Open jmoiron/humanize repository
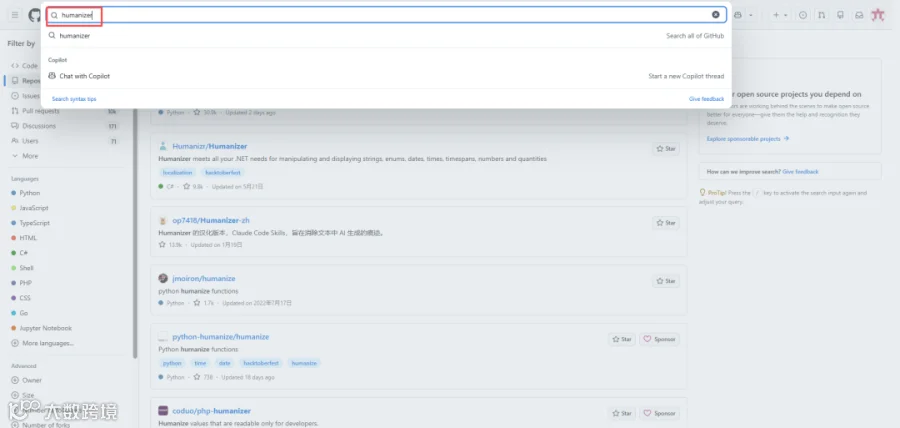Viewport: 900px width, 428px height. click(204, 278)
